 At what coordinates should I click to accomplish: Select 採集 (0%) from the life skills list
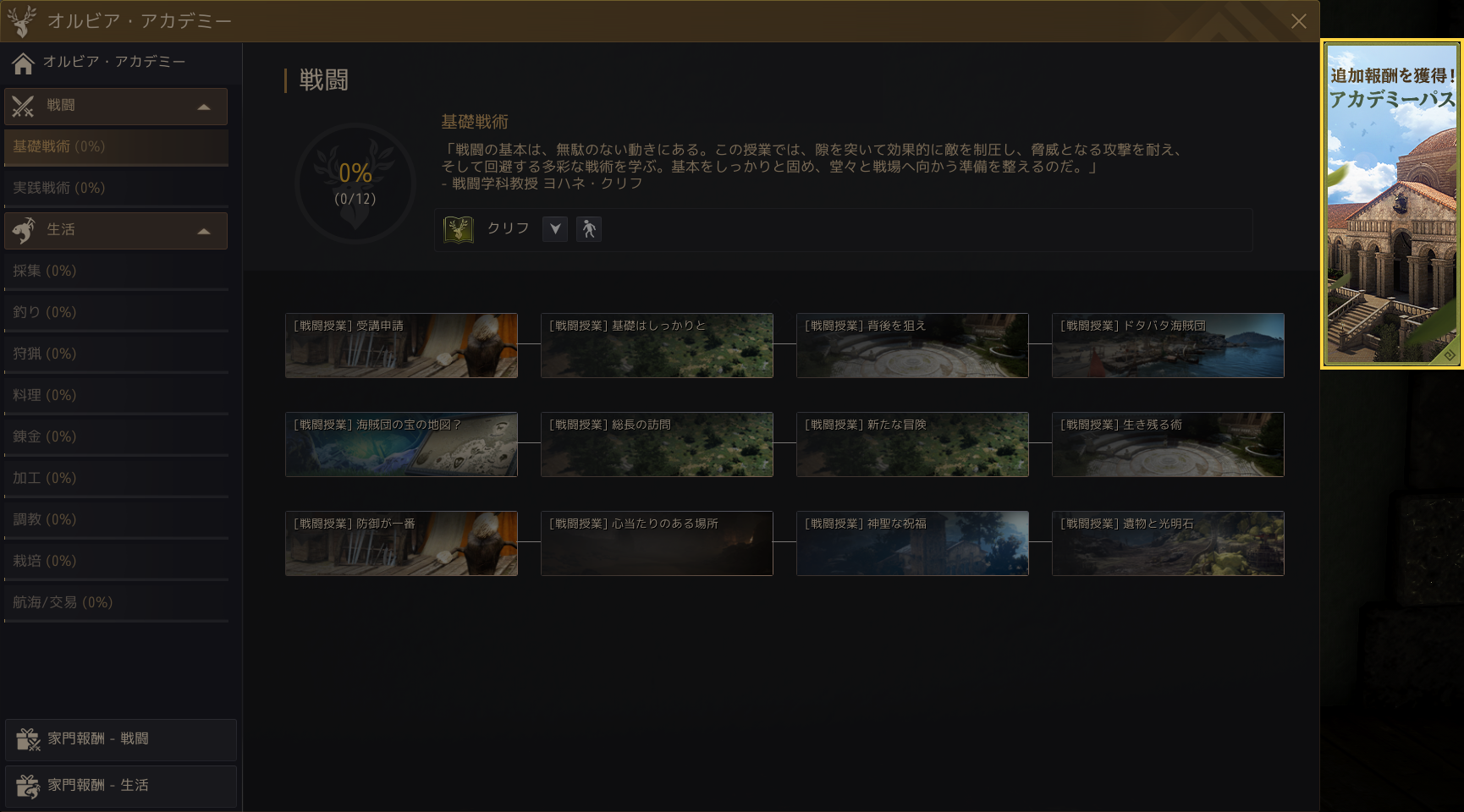tap(45, 271)
